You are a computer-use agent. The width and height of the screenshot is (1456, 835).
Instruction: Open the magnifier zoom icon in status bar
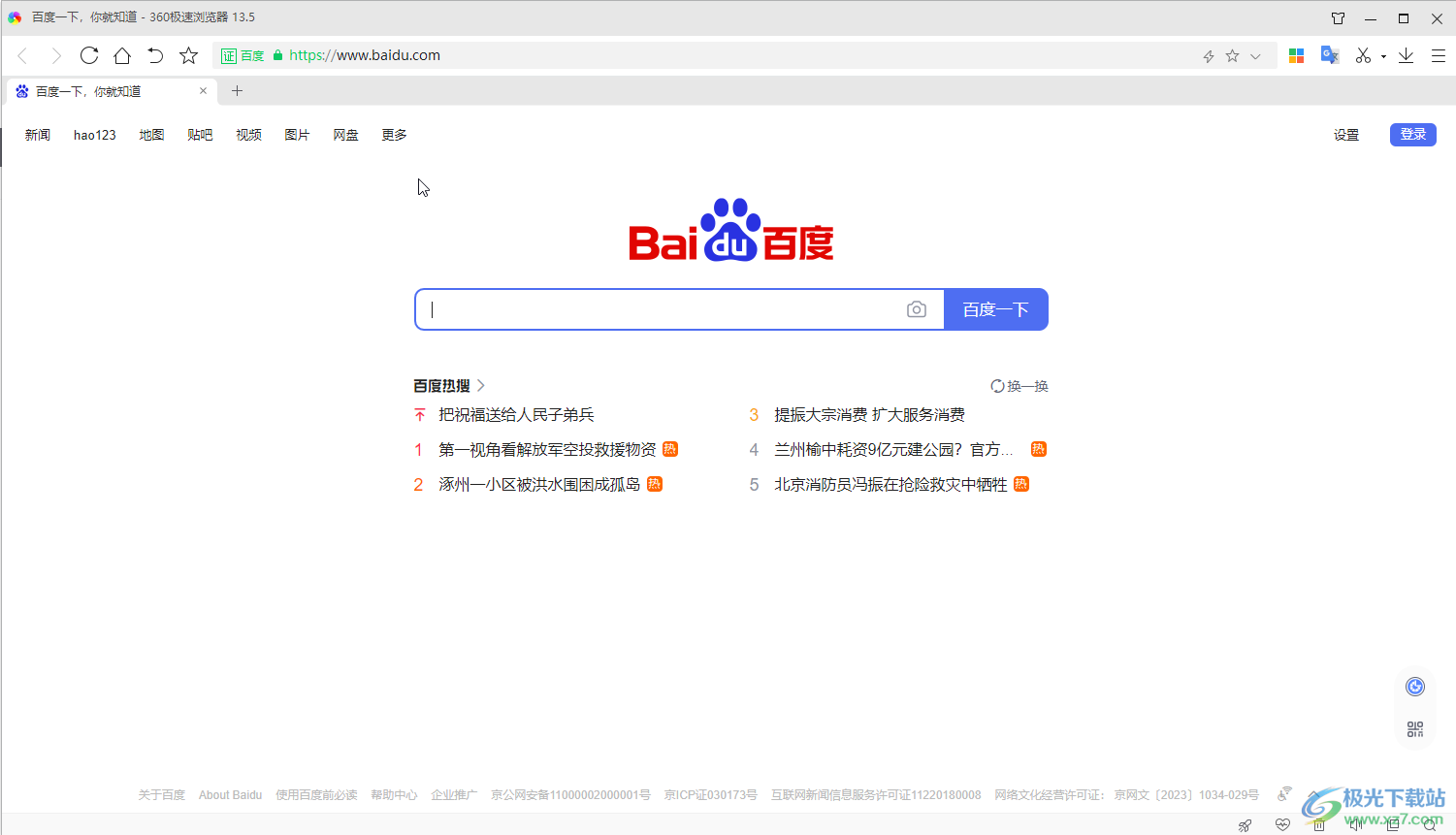(x=1431, y=825)
